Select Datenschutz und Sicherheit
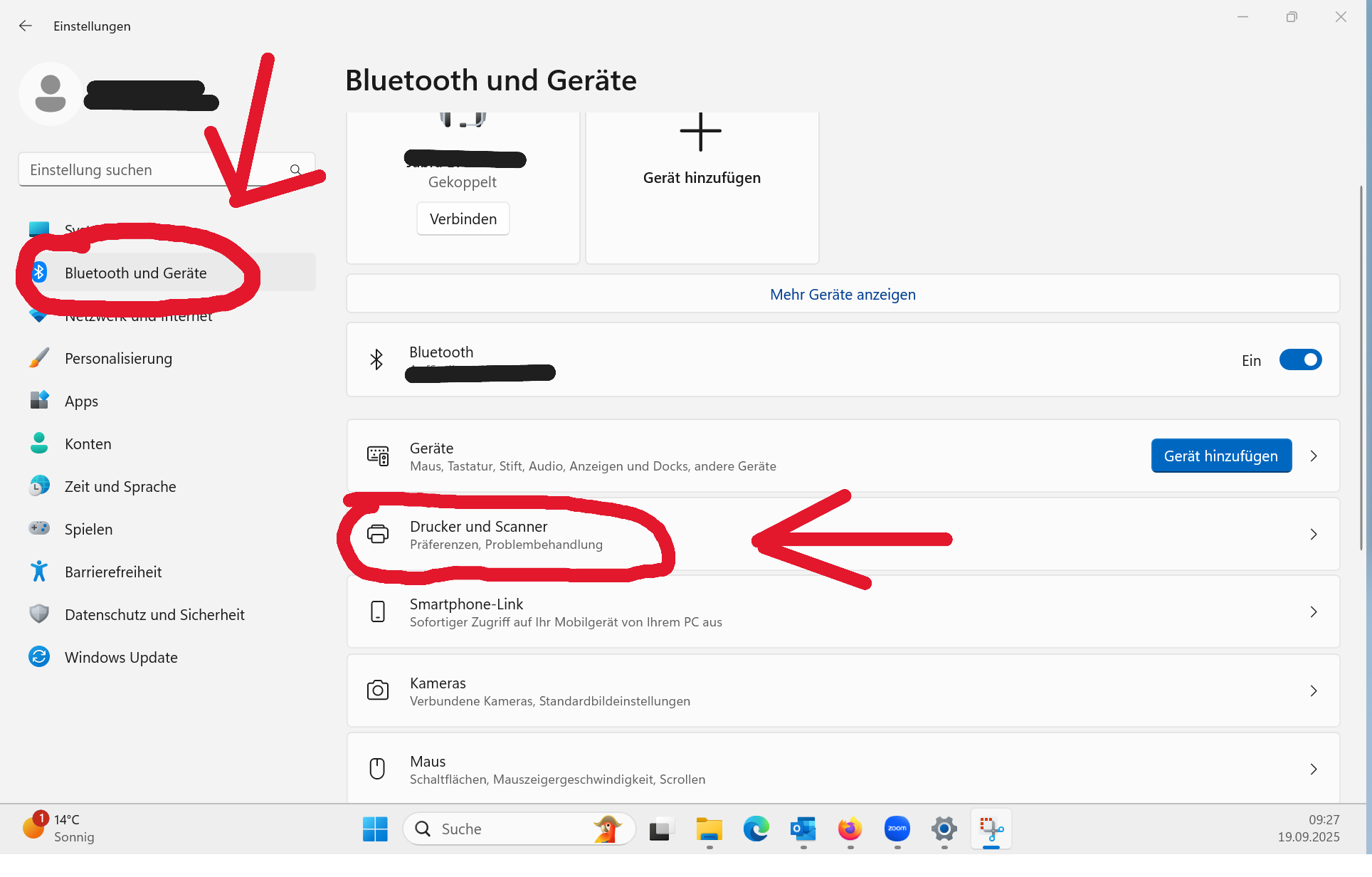This screenshot has width=1372, height=877. [x=154, y=615]
